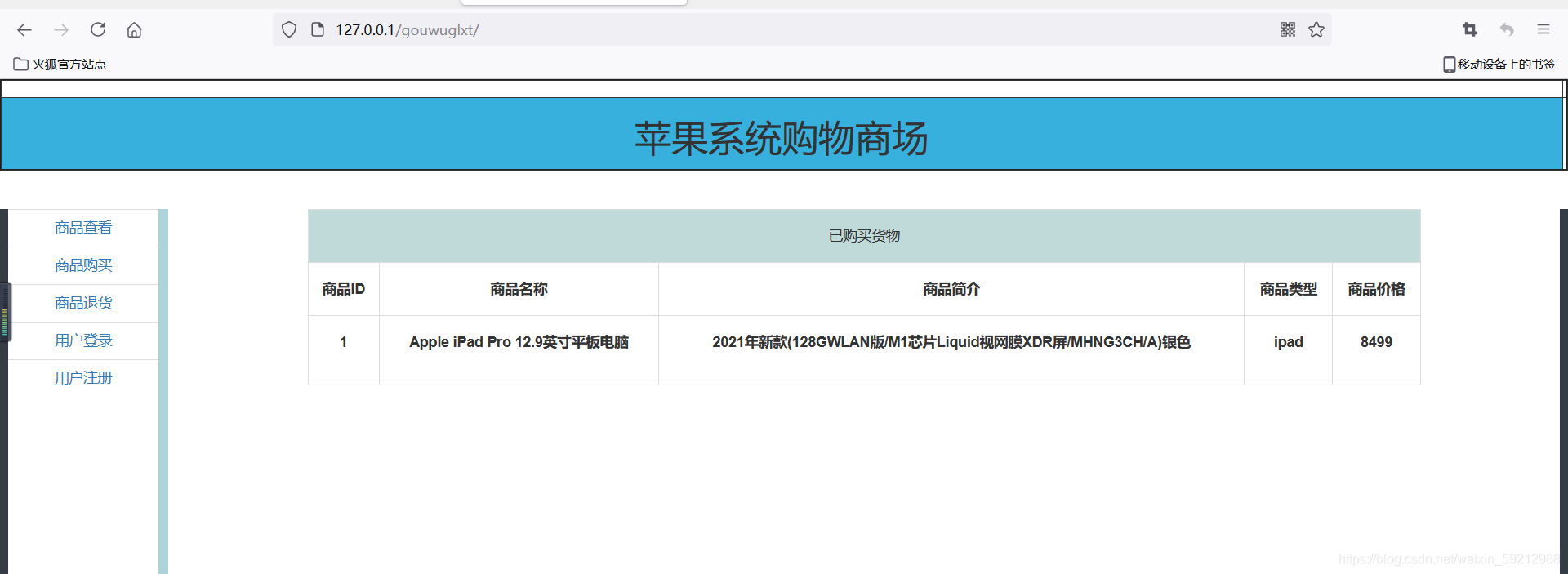Select the Apple iPad Pro 12.9英寸平板电脑 cell
This screenshot has width=1568, height=574.
[519, 350]
